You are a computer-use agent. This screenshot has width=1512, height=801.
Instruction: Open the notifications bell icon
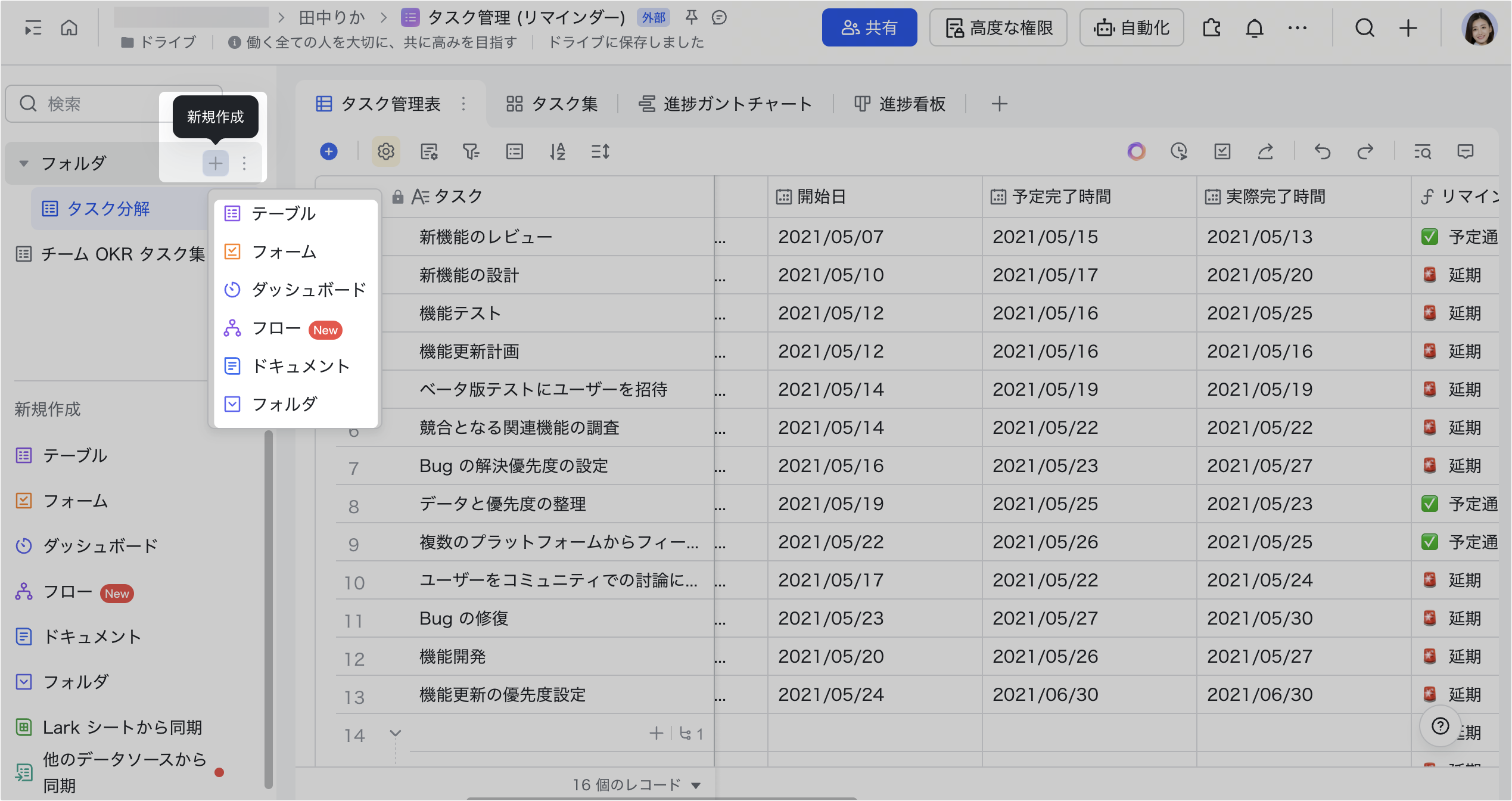point(1254,28)
